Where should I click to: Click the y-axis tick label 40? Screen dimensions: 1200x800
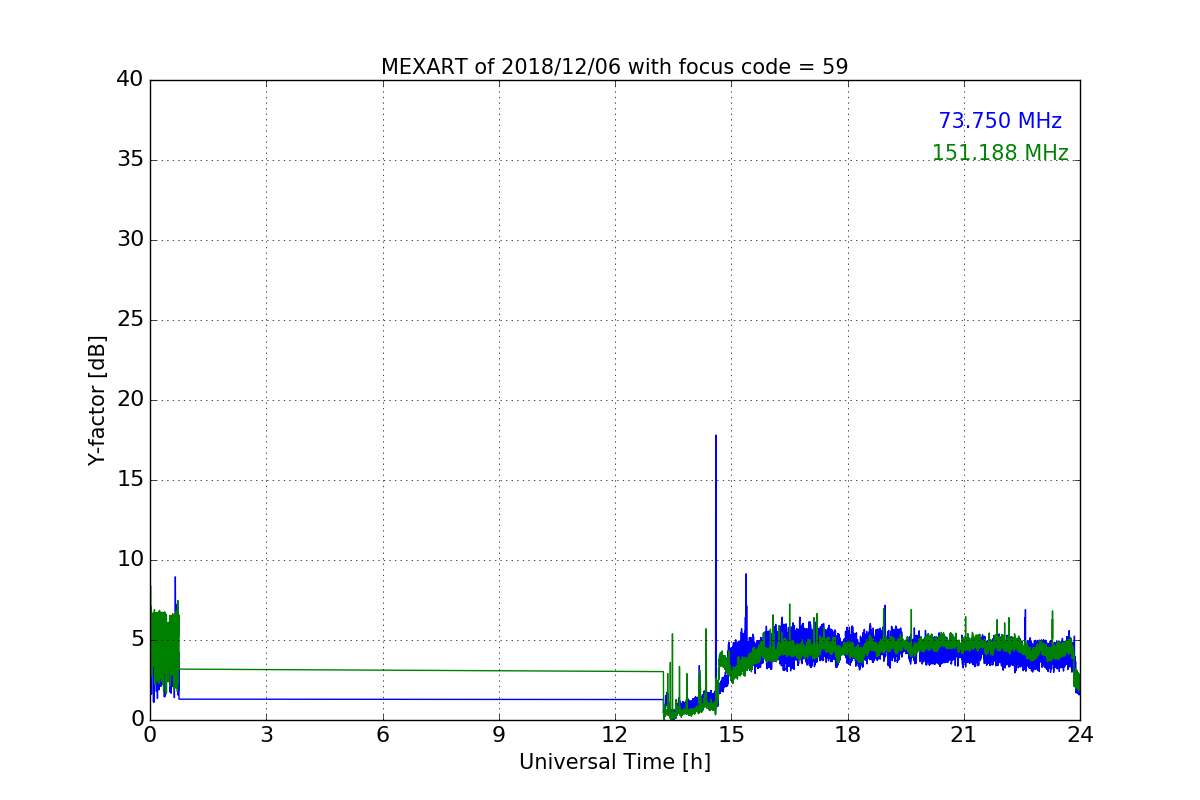pos(130,79)
